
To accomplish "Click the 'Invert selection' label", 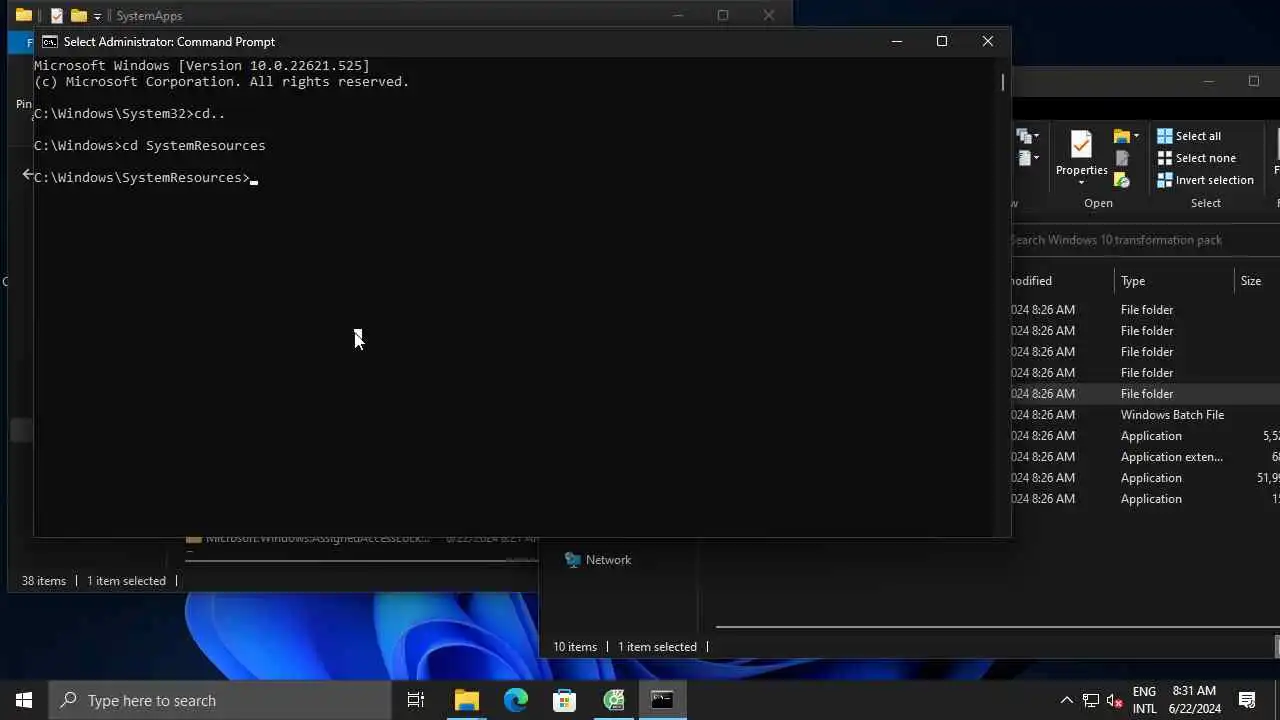I will point(1214,180).
